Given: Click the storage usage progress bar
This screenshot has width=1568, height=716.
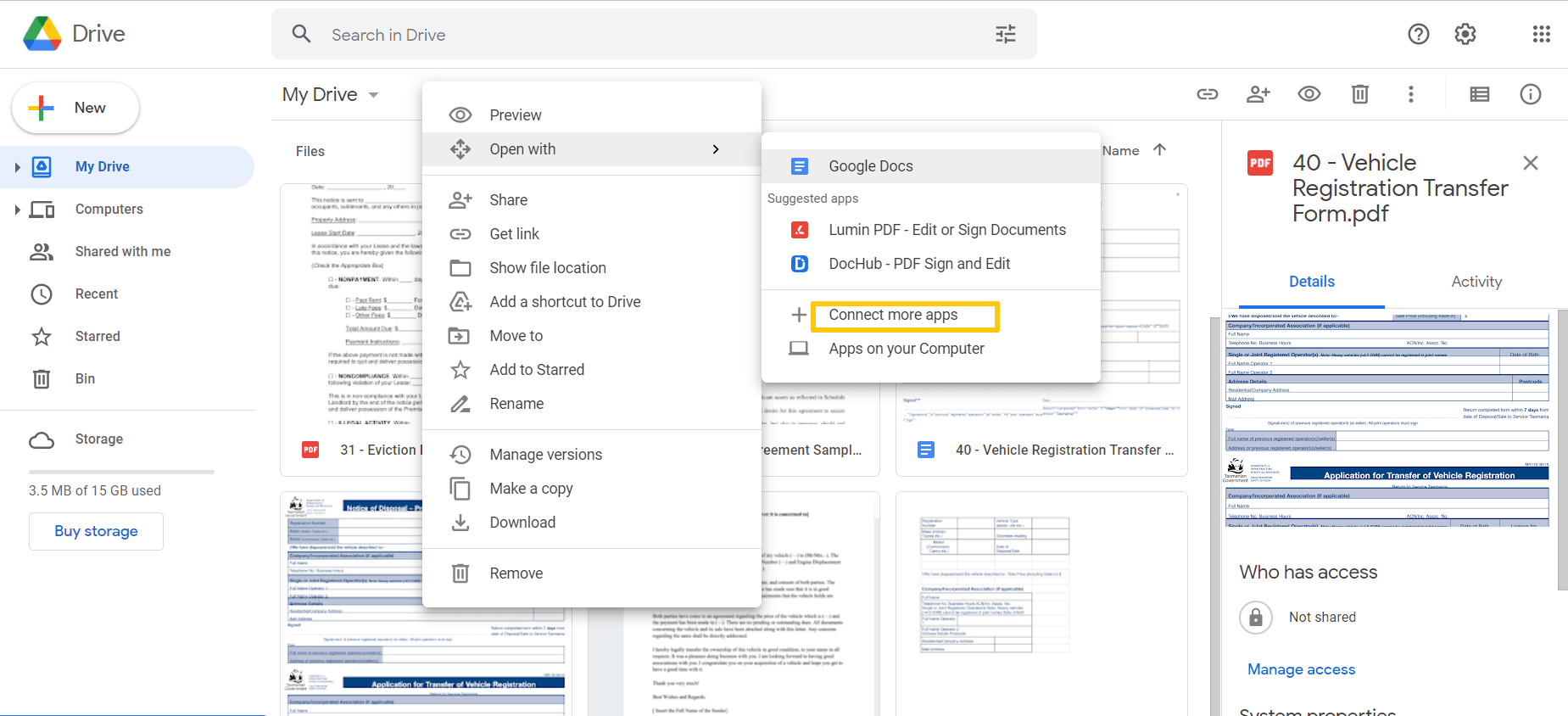Looking at the screenshot, I should (121, 472).
